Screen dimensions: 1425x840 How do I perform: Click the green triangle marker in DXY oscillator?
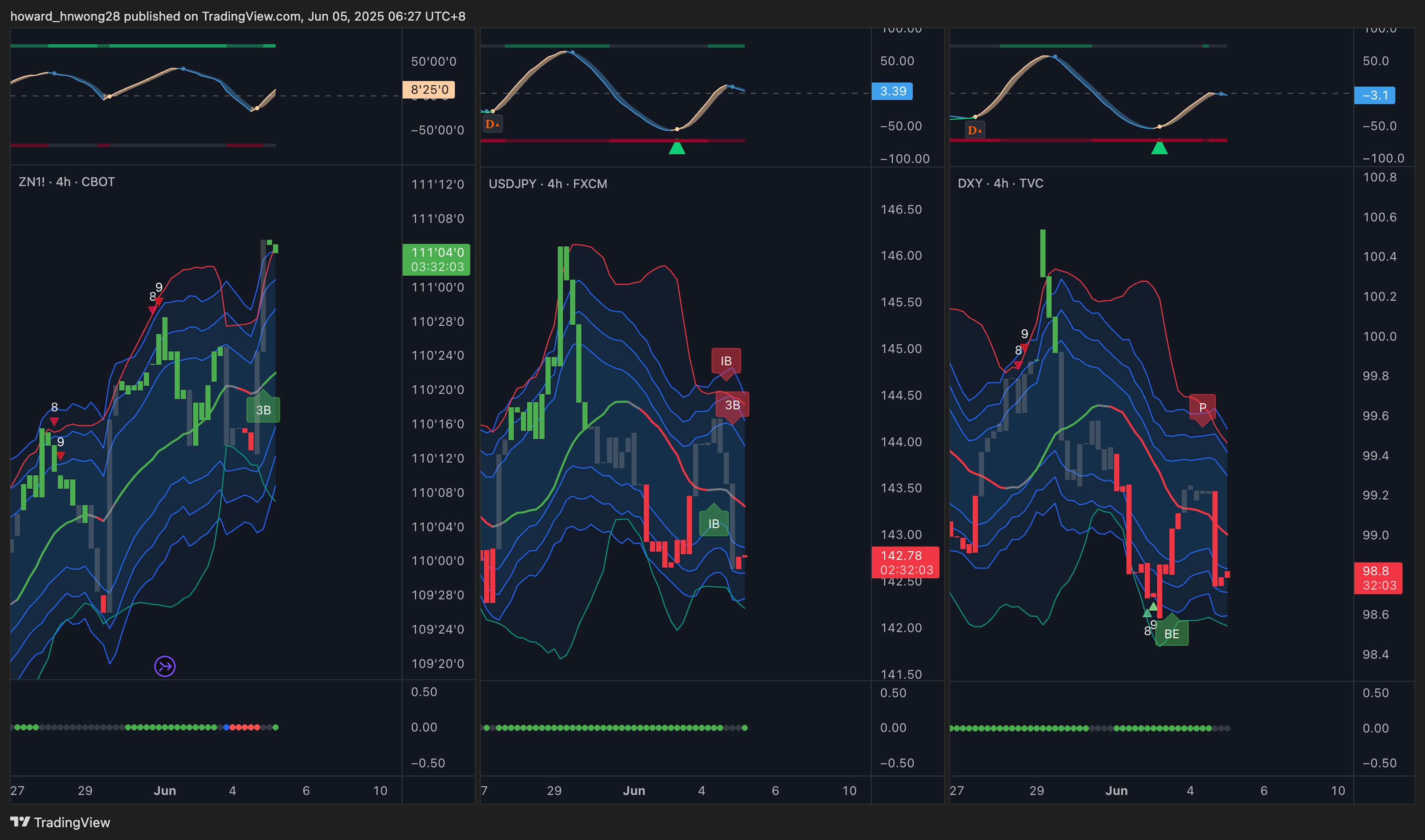[x=1159, y=148]
